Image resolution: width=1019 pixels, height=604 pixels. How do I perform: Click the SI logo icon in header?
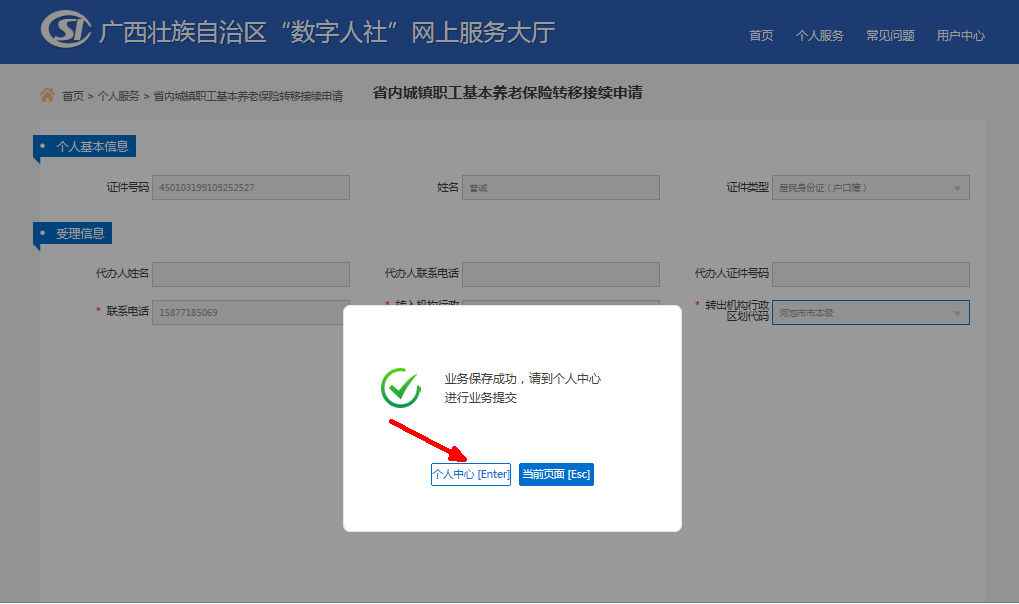(x=67, y=30)
